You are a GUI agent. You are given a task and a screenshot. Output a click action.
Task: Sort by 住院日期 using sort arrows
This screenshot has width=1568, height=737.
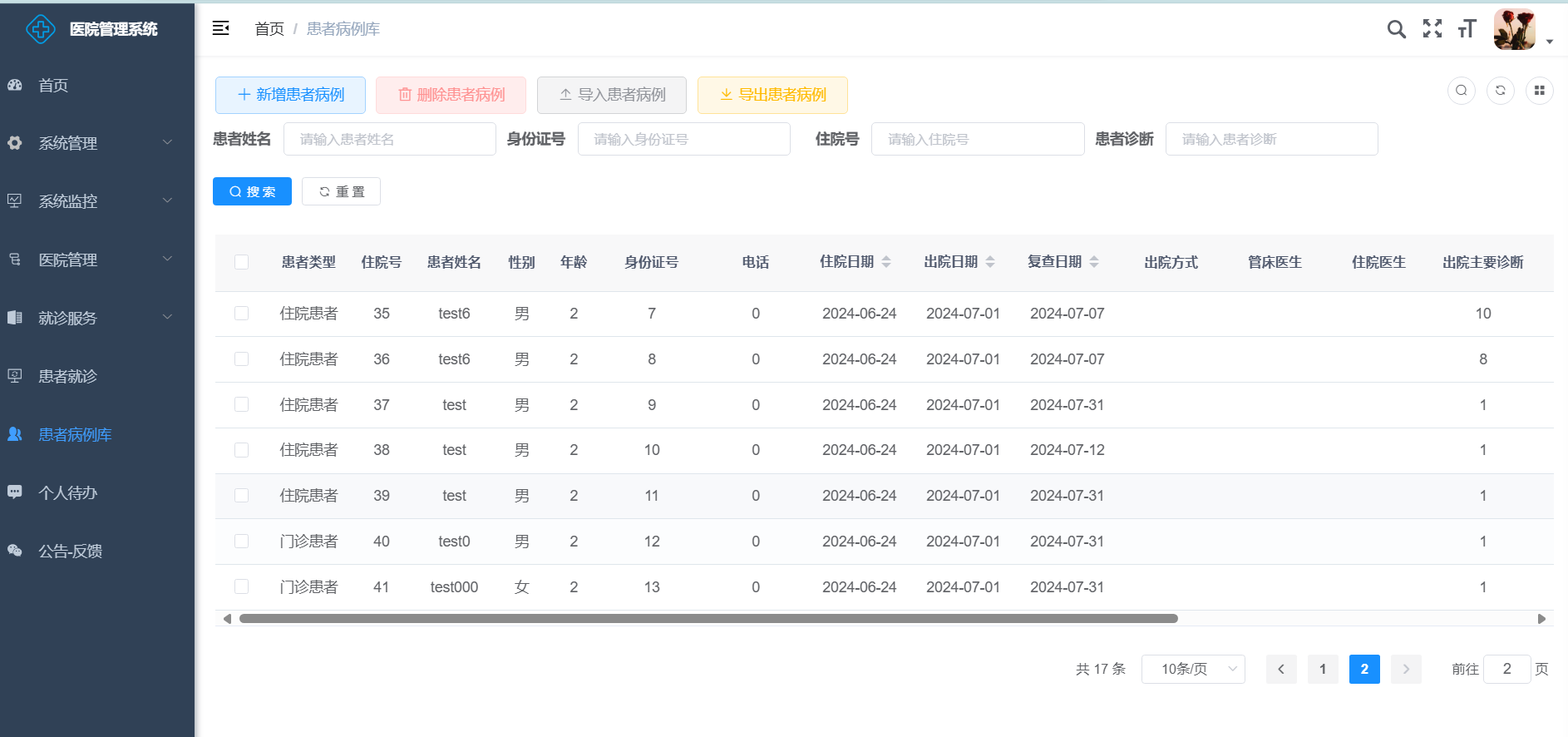tap(886, 262)
